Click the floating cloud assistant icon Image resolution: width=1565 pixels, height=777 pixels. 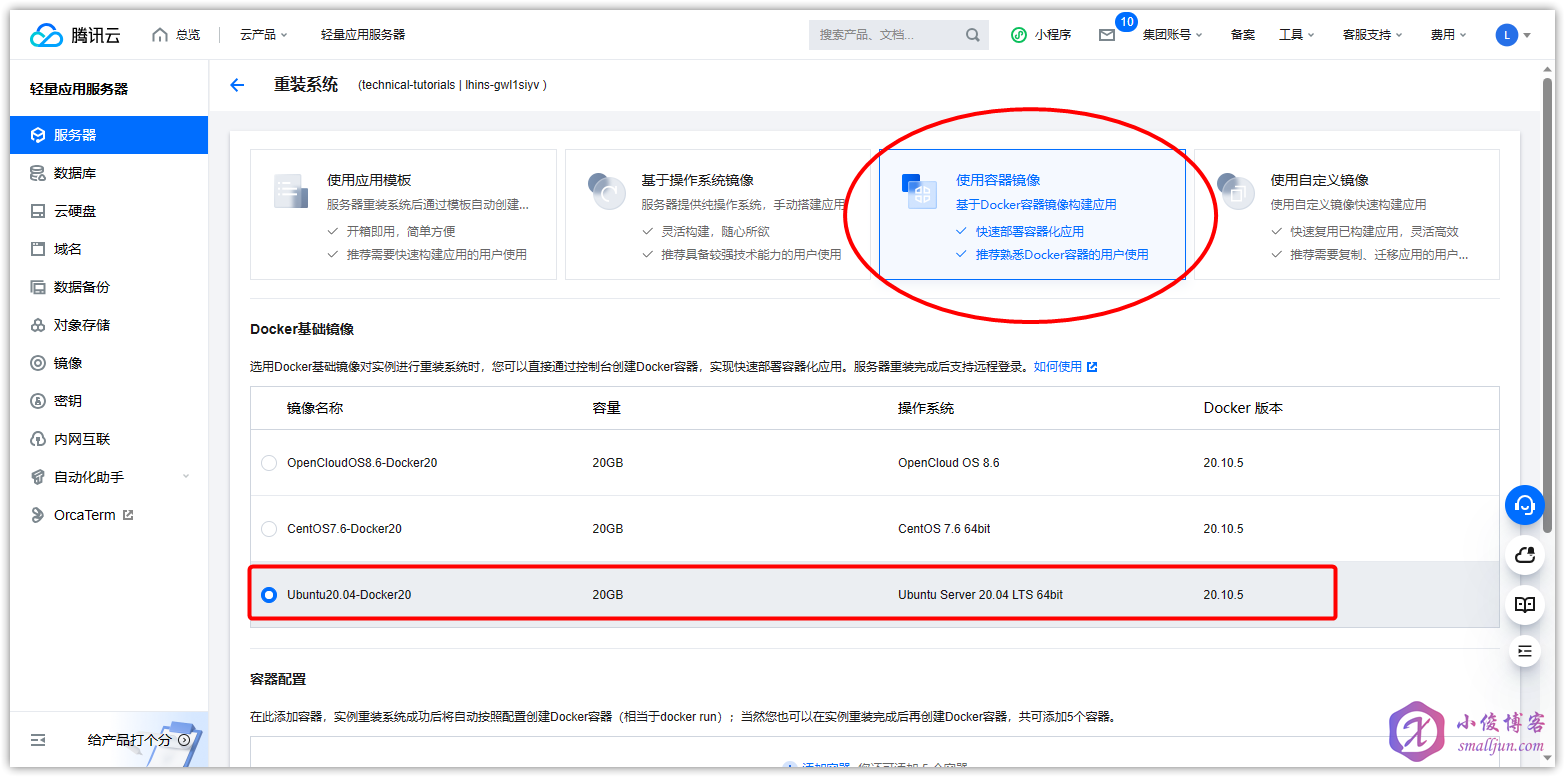tap(1525, 555)
